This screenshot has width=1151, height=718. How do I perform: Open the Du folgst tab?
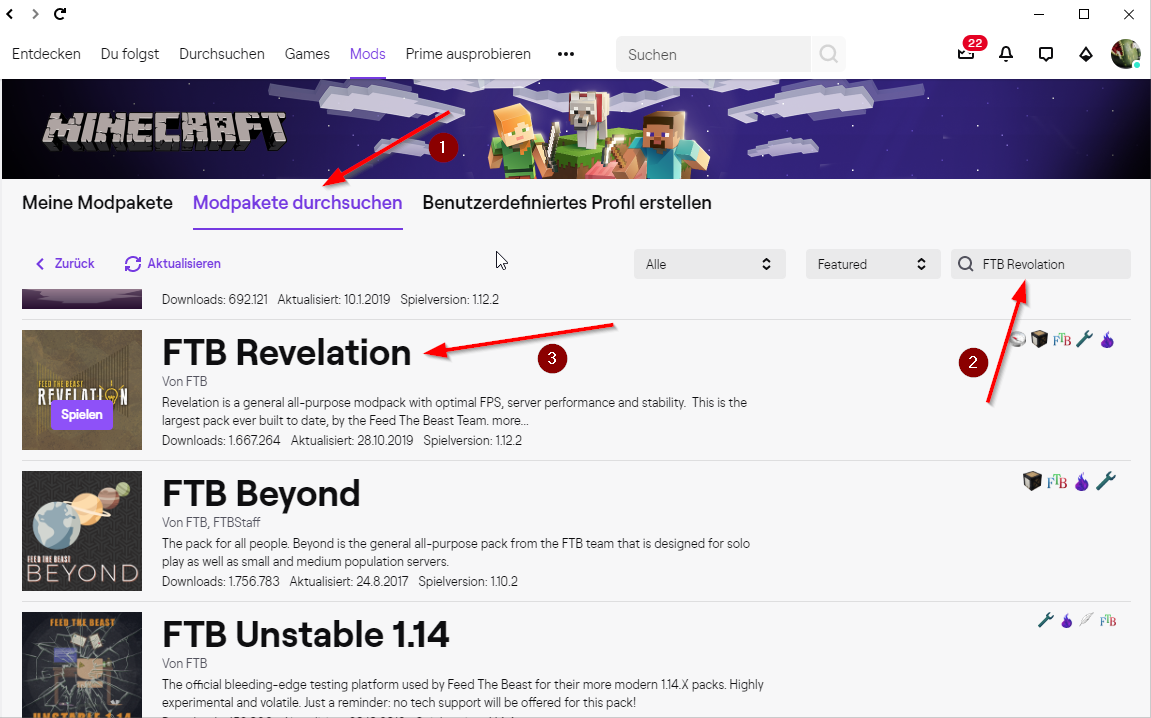pyautogui.click(x=130, y=54)
